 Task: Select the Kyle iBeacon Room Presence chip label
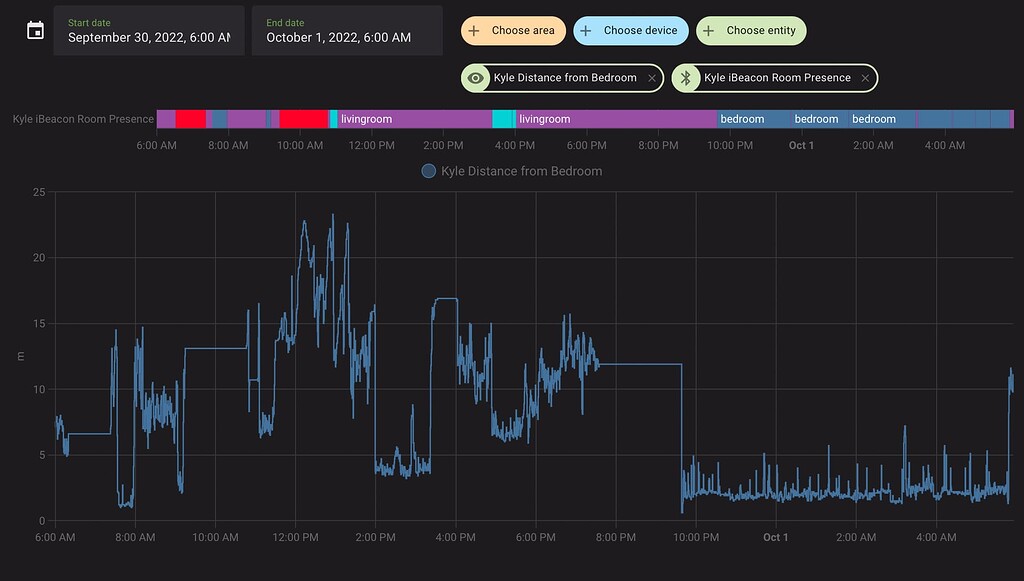click(777, 78)
